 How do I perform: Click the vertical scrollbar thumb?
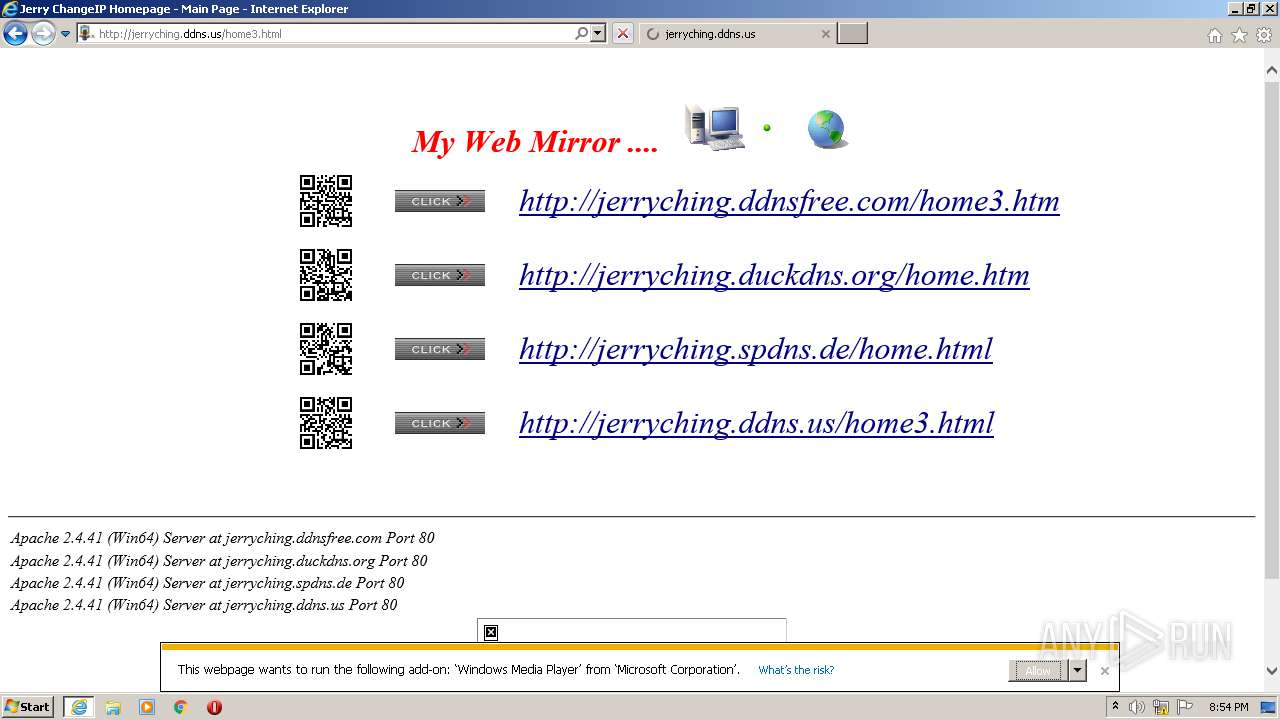point(1272,330)
